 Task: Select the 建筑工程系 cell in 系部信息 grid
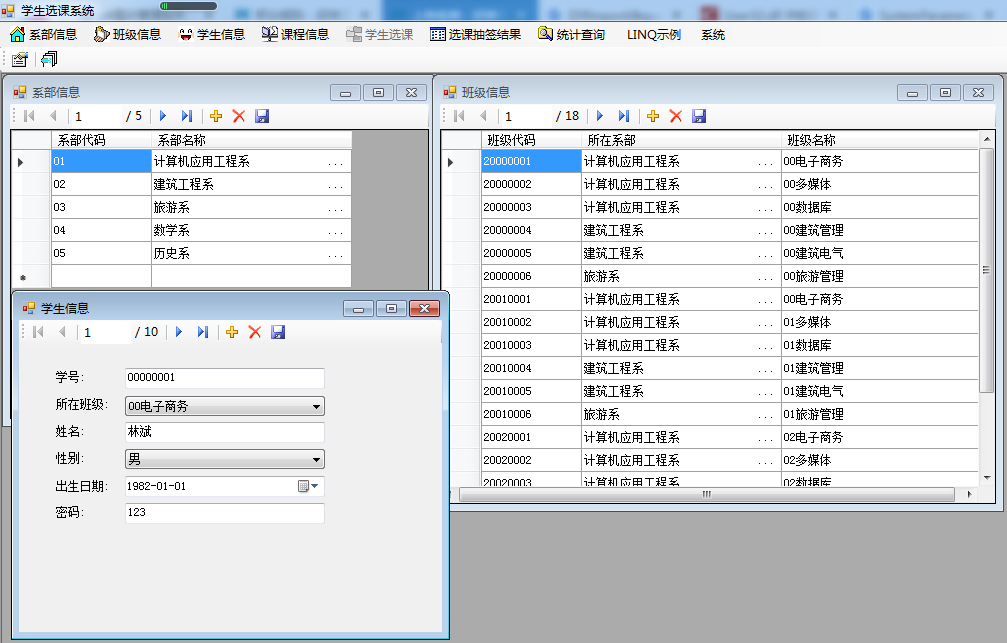point(251,184)
